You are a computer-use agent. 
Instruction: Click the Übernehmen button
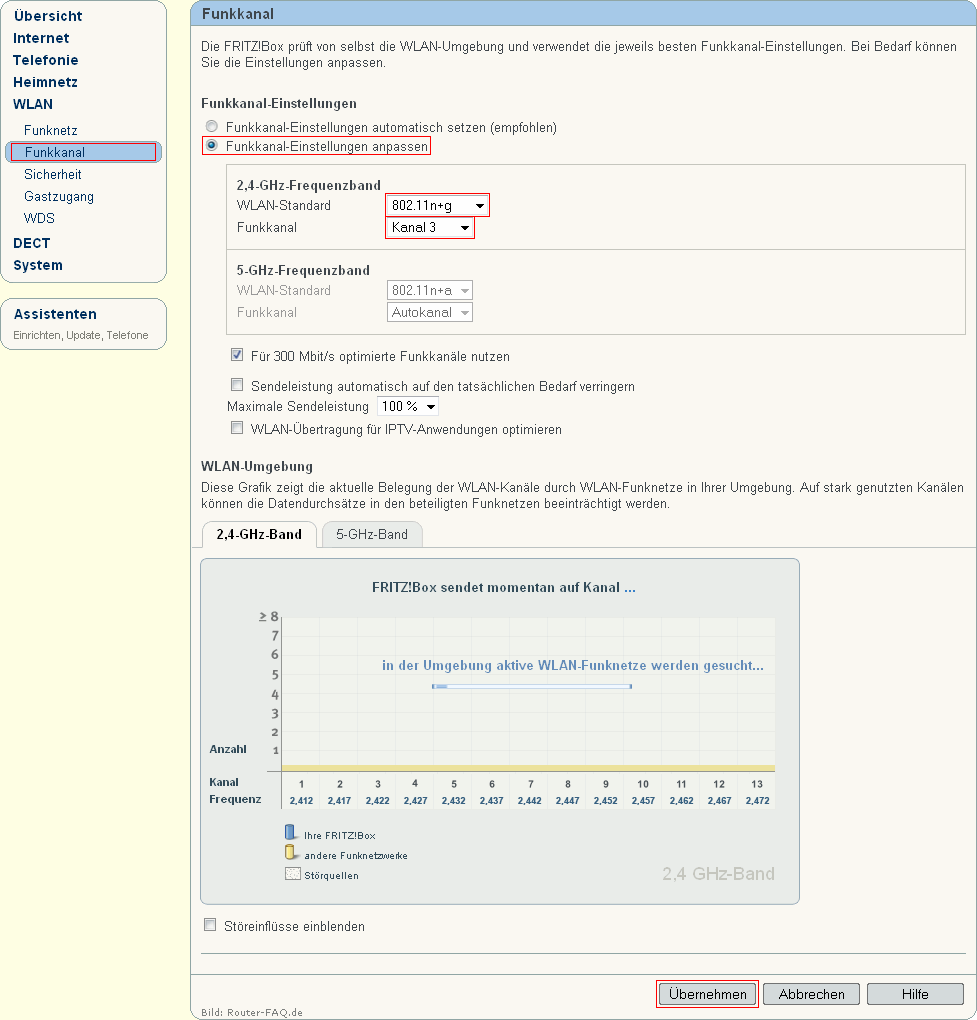coord(708,994)
